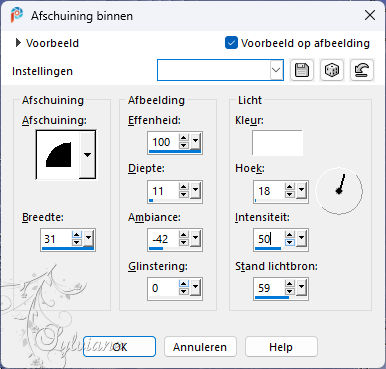
Task: Increase Effenheid value with up arrow
Action: pyautogui.click(x=184, y=138)
